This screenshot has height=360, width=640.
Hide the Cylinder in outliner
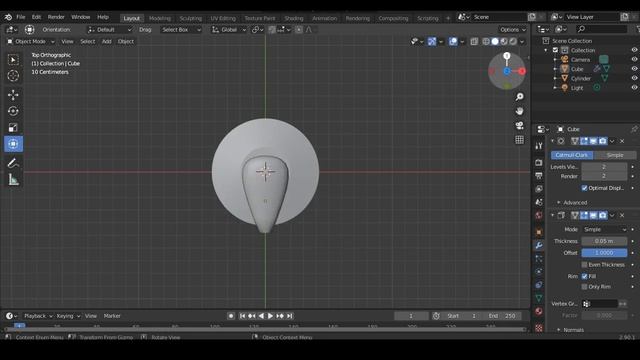tap(634, 78)
